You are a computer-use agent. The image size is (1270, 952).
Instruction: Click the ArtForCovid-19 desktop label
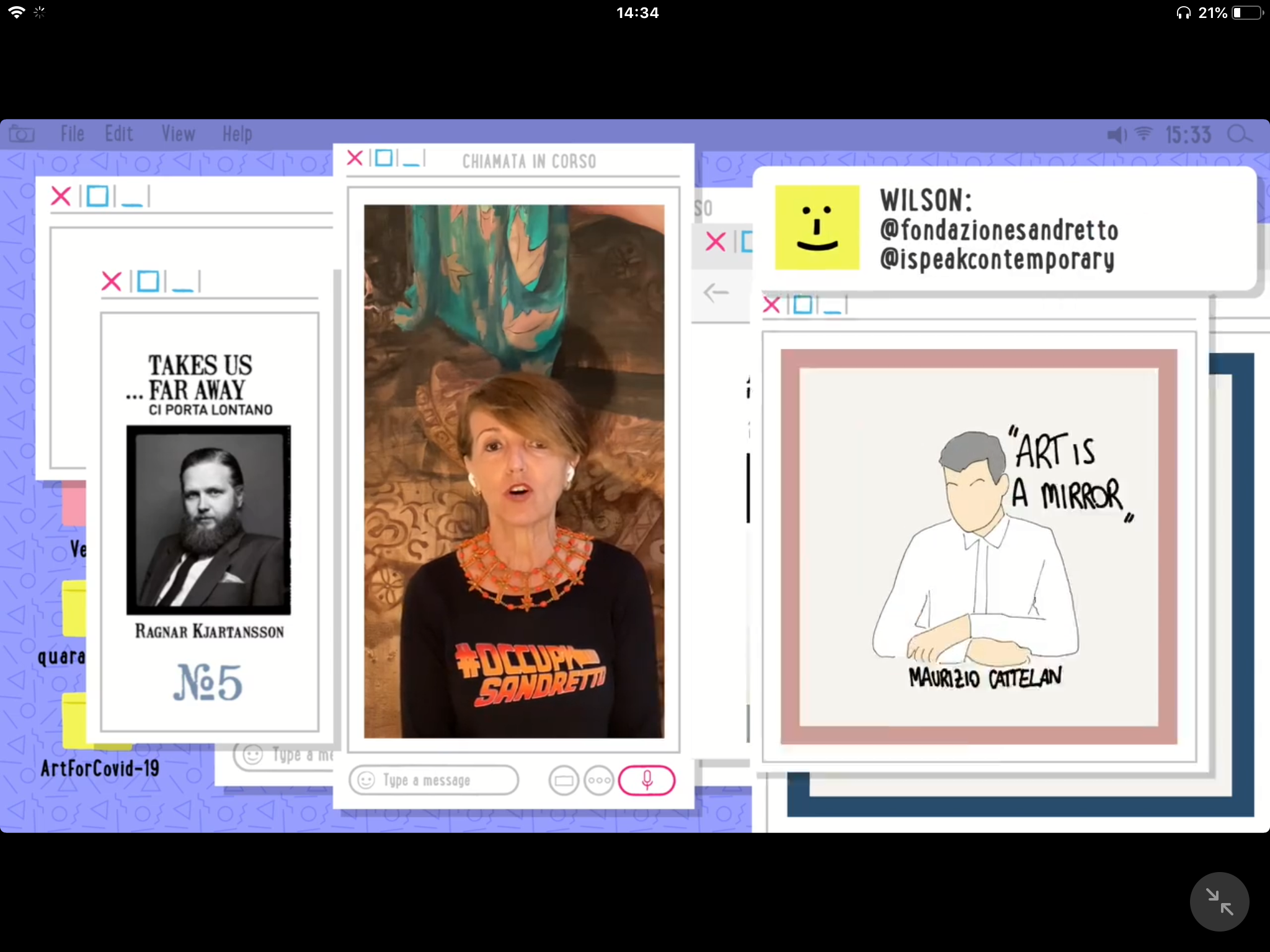tap(100, 769)
